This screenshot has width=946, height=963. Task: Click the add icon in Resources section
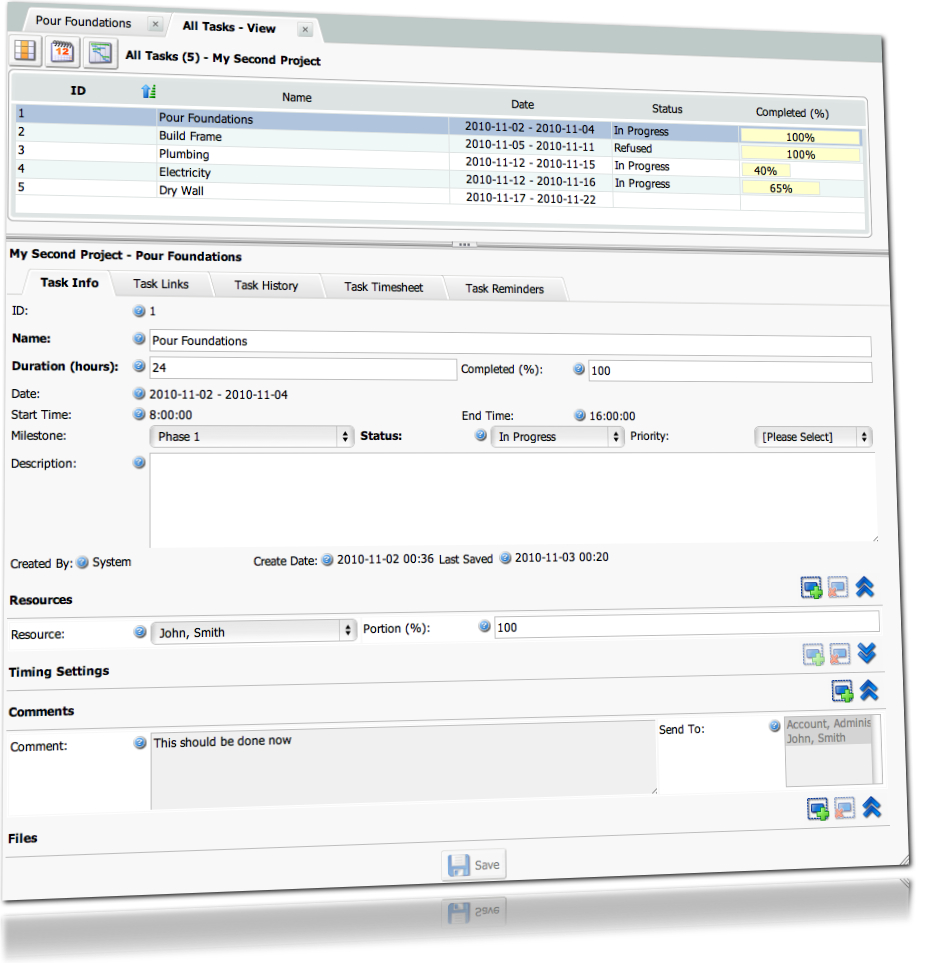point(811,588)
